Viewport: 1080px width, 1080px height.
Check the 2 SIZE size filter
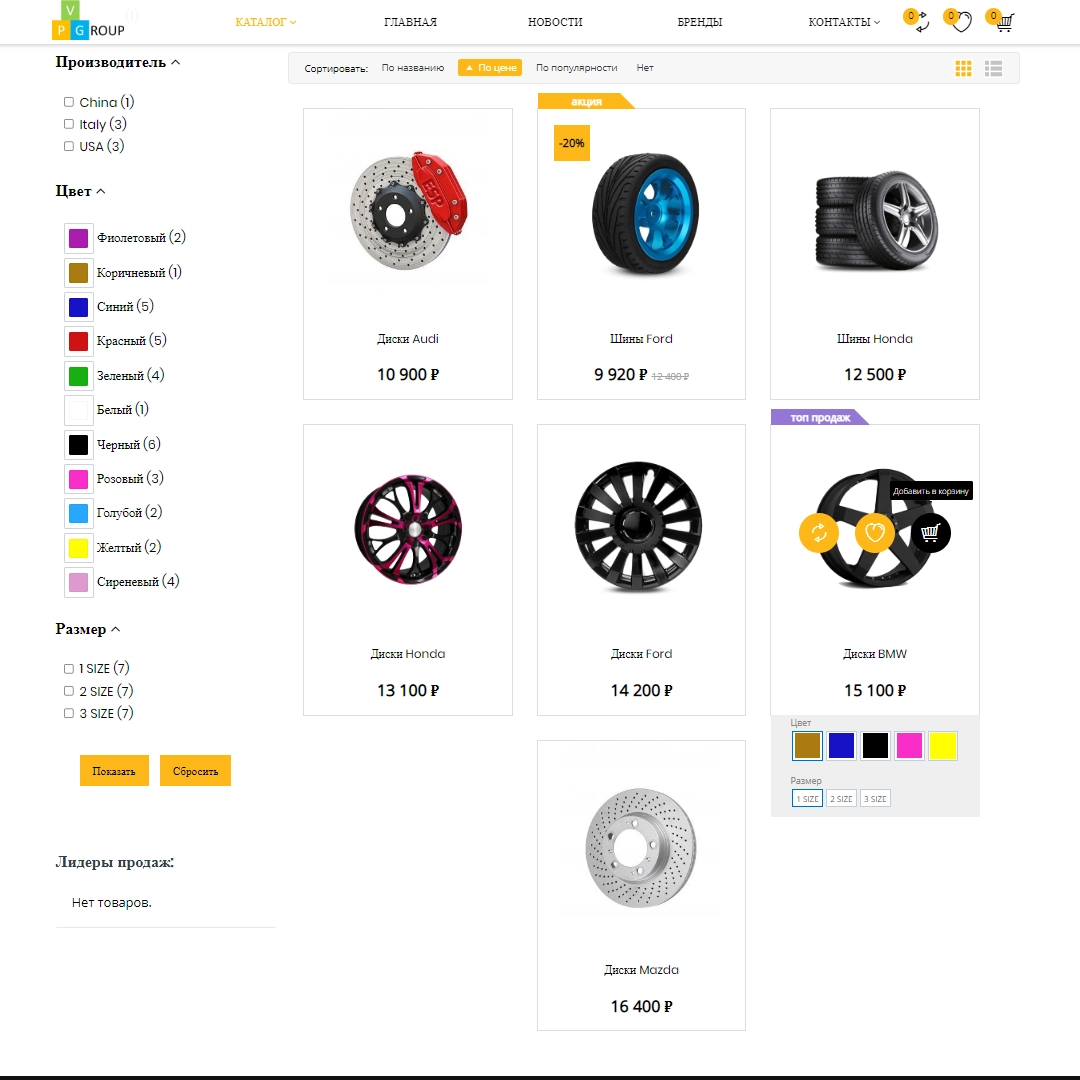click(x=68, y=690)
